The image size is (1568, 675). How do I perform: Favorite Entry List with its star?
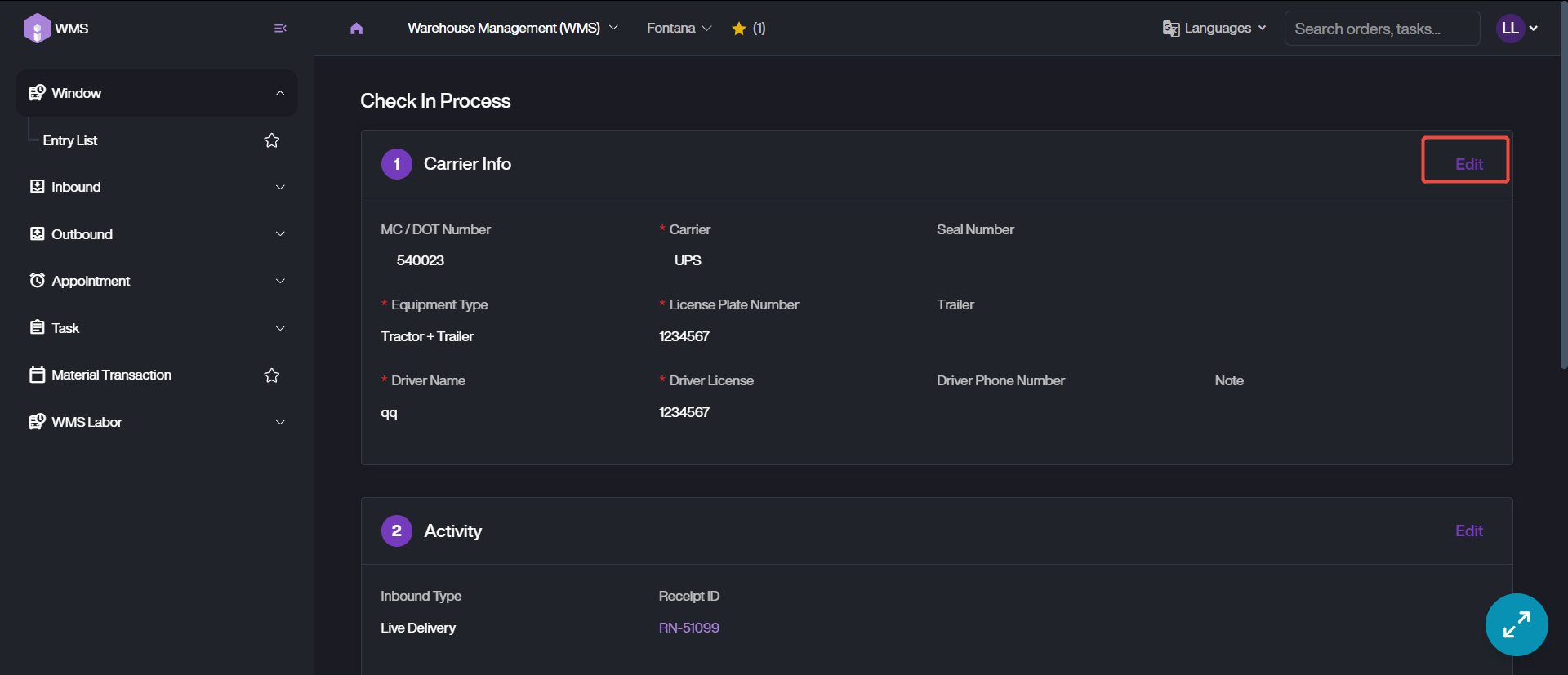[272, 140]
